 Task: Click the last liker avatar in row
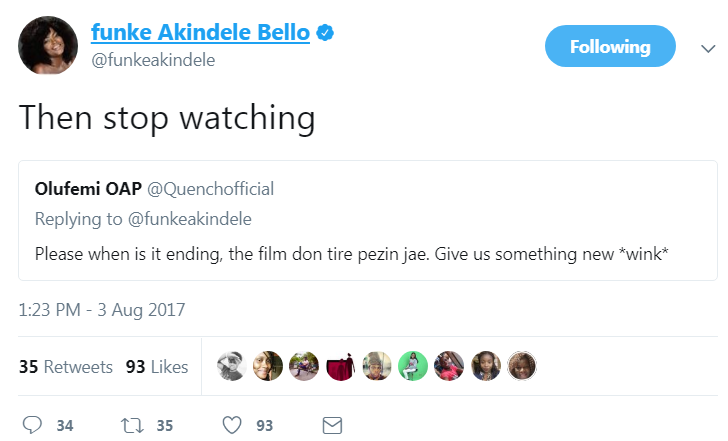(522, 367)
